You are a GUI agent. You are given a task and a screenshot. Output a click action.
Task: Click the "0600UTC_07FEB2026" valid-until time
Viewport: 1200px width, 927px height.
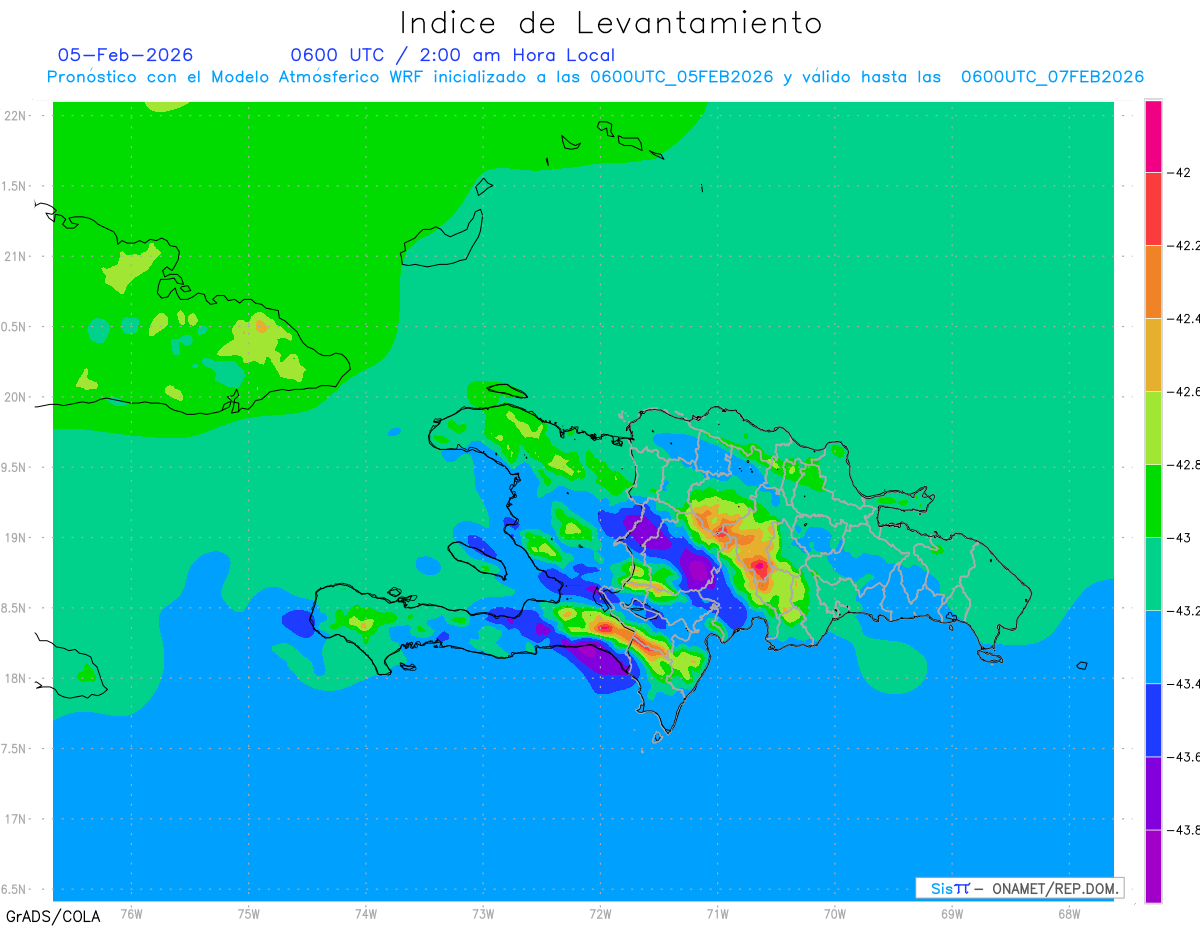coord(1052,77)
